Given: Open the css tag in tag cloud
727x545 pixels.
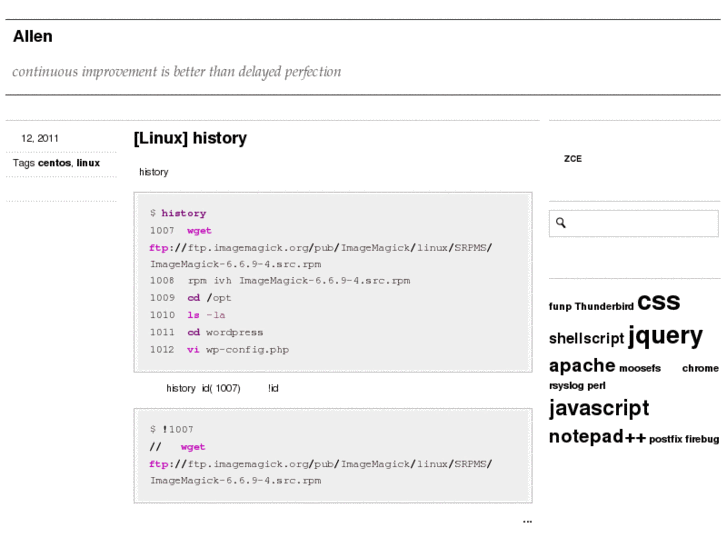Looking at the screenshot, I should 658,301.
